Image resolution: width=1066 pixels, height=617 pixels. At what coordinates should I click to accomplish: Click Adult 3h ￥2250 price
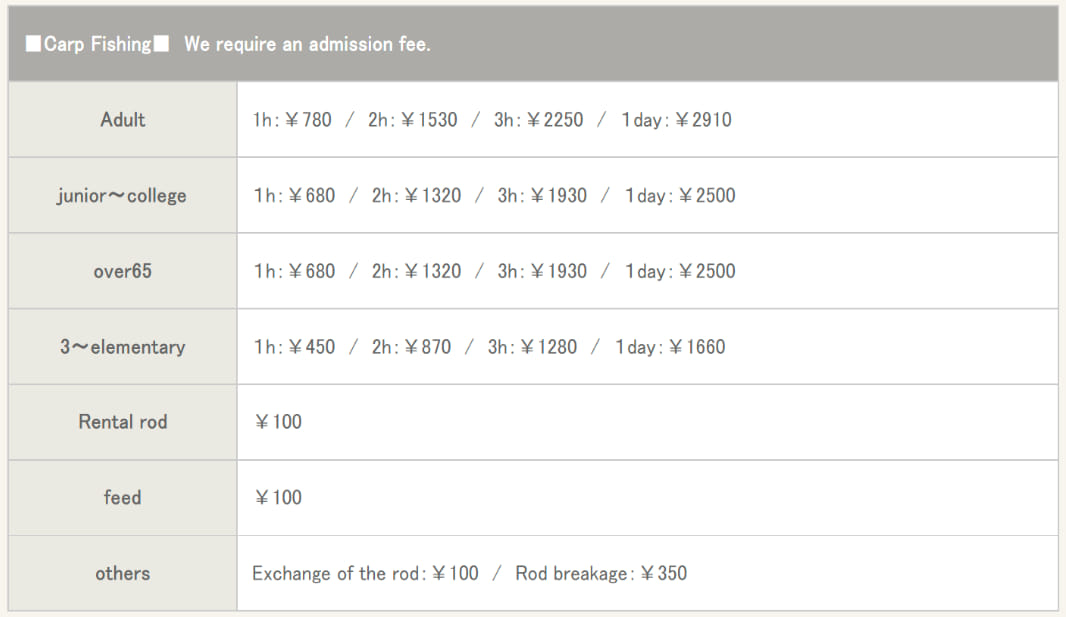538,120
